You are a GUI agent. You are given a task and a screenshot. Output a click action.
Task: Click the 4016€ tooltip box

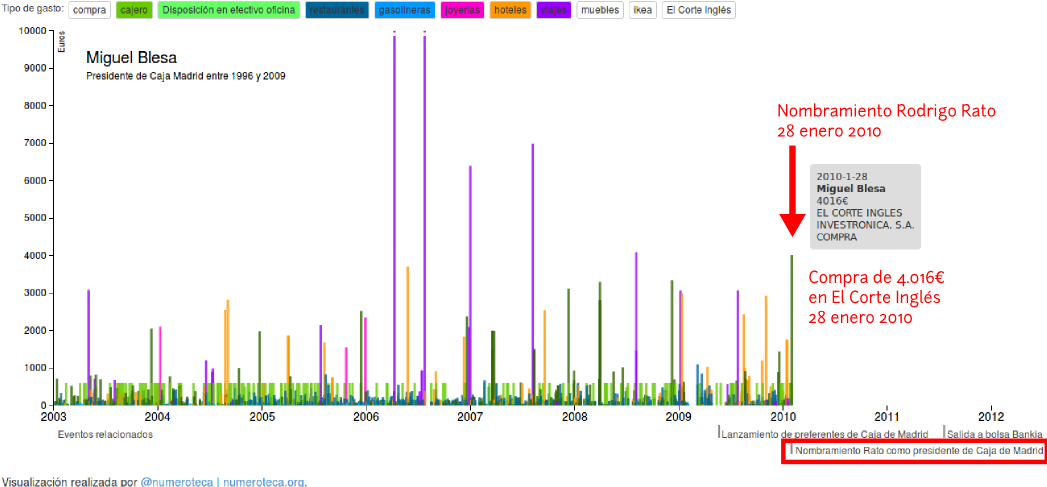(x=864, y=206)
